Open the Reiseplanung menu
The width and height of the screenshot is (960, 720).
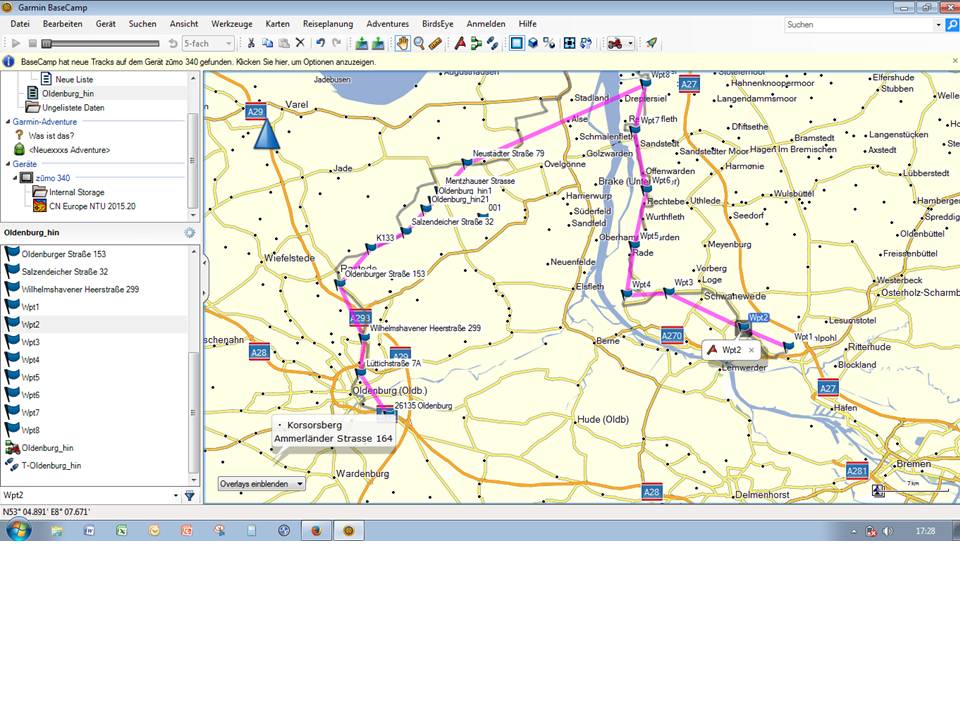coord(329,23)
